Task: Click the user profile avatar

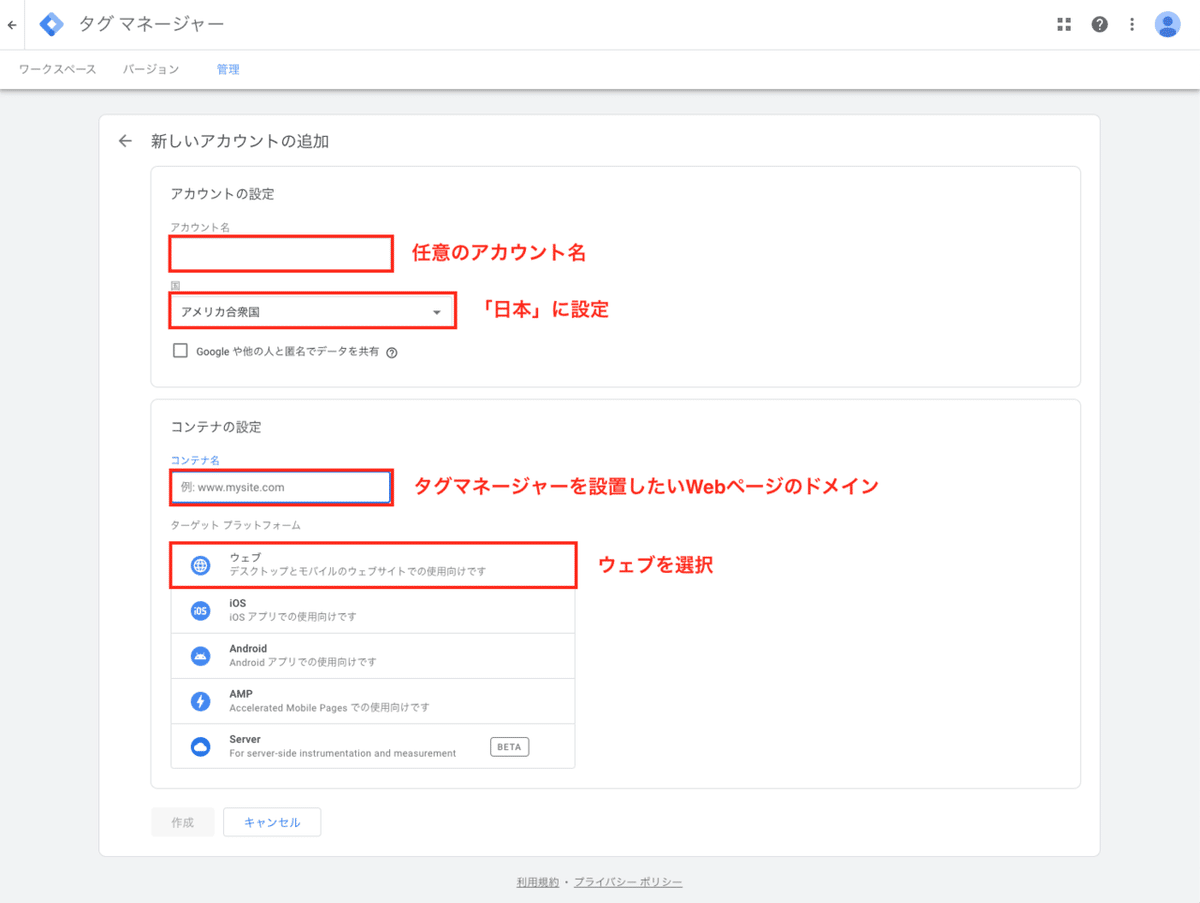Action: pos(1167,23)
